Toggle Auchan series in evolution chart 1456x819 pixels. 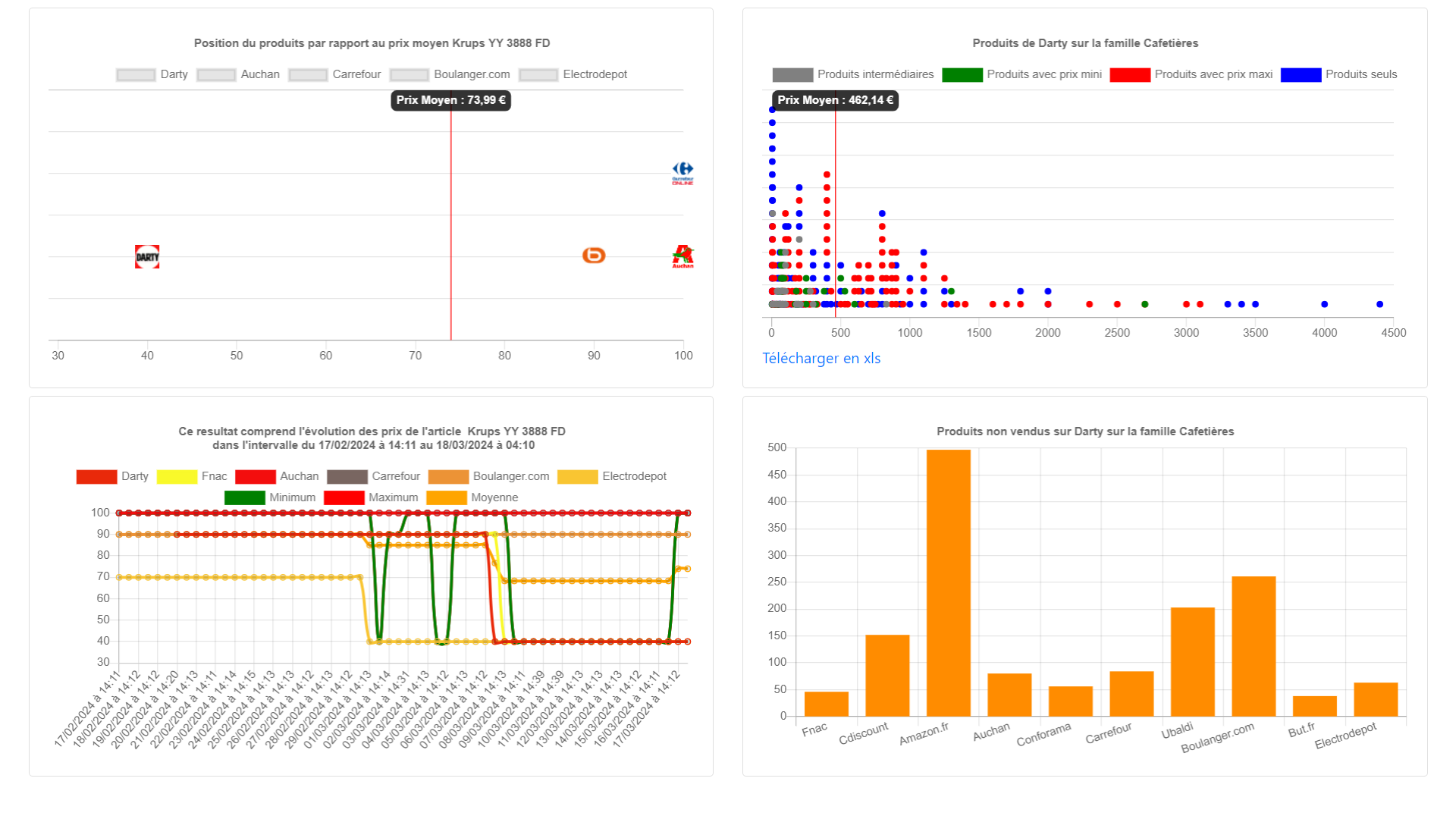pyautogui.click(x=277, y=476)
